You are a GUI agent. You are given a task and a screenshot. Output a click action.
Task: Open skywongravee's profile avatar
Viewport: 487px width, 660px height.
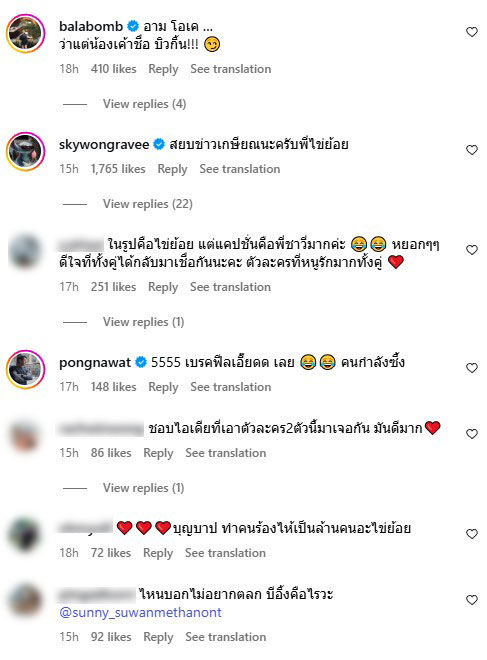click(x=25, y=152)
